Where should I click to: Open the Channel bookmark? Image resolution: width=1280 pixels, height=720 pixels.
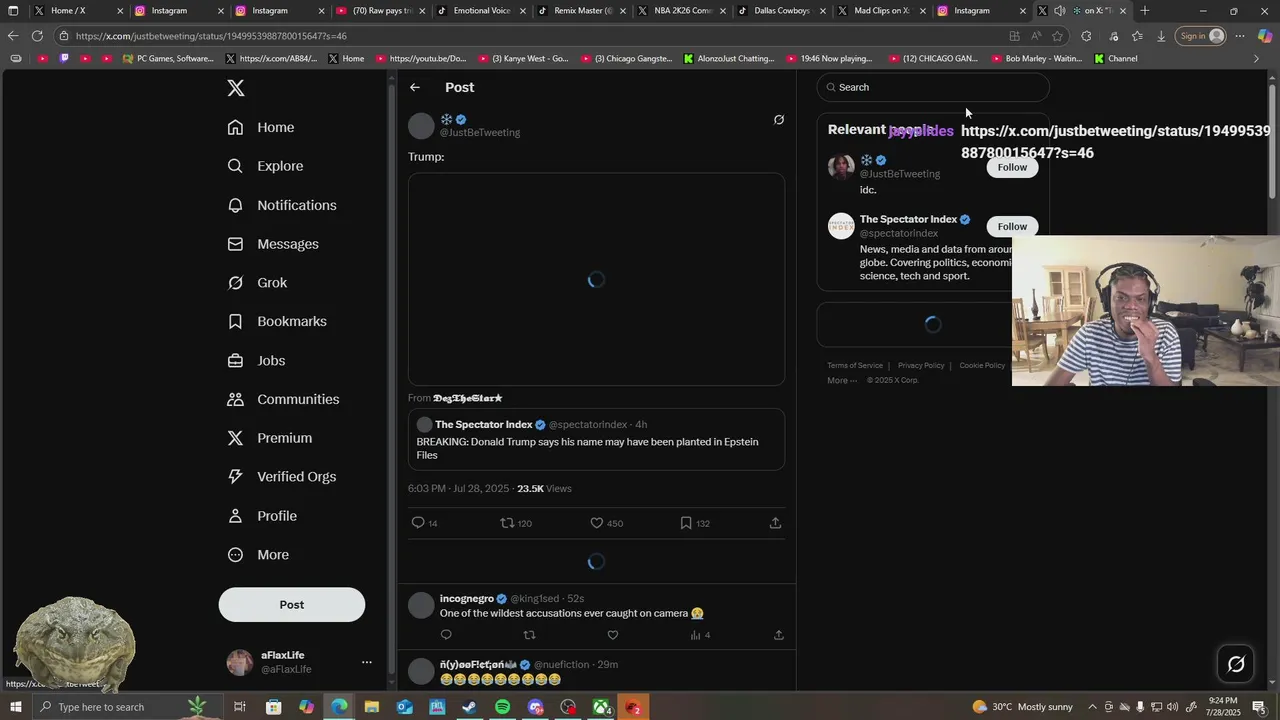(x=1116, y=59)
